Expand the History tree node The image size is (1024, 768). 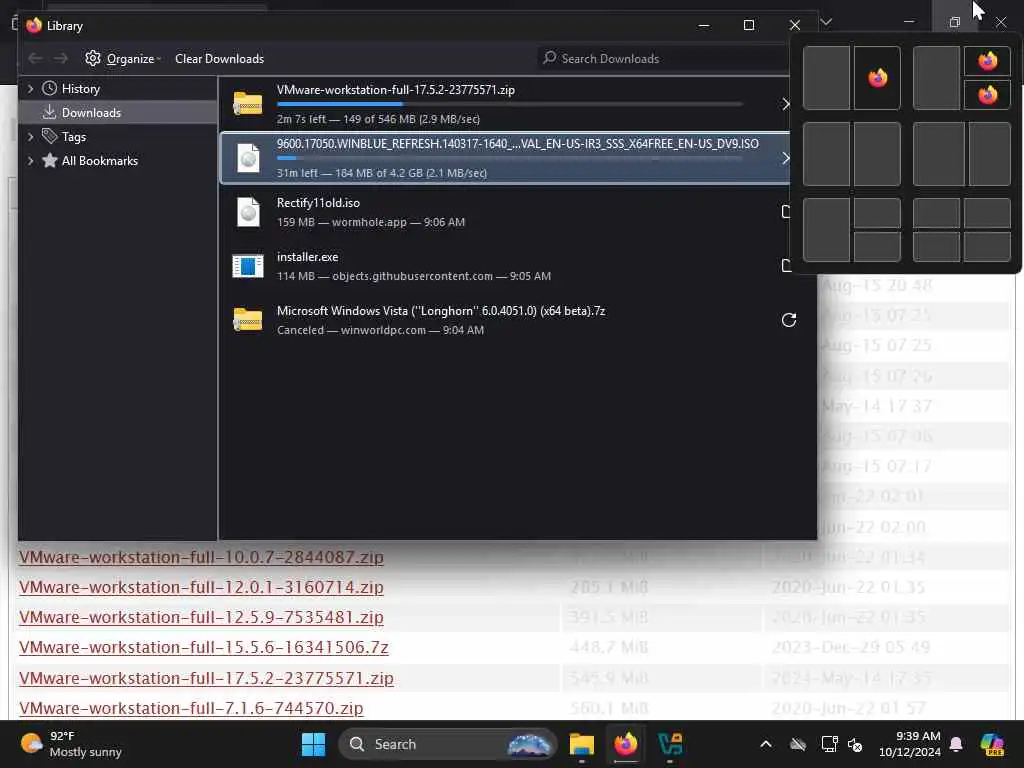pyautogui.click(x=30, y=89)
